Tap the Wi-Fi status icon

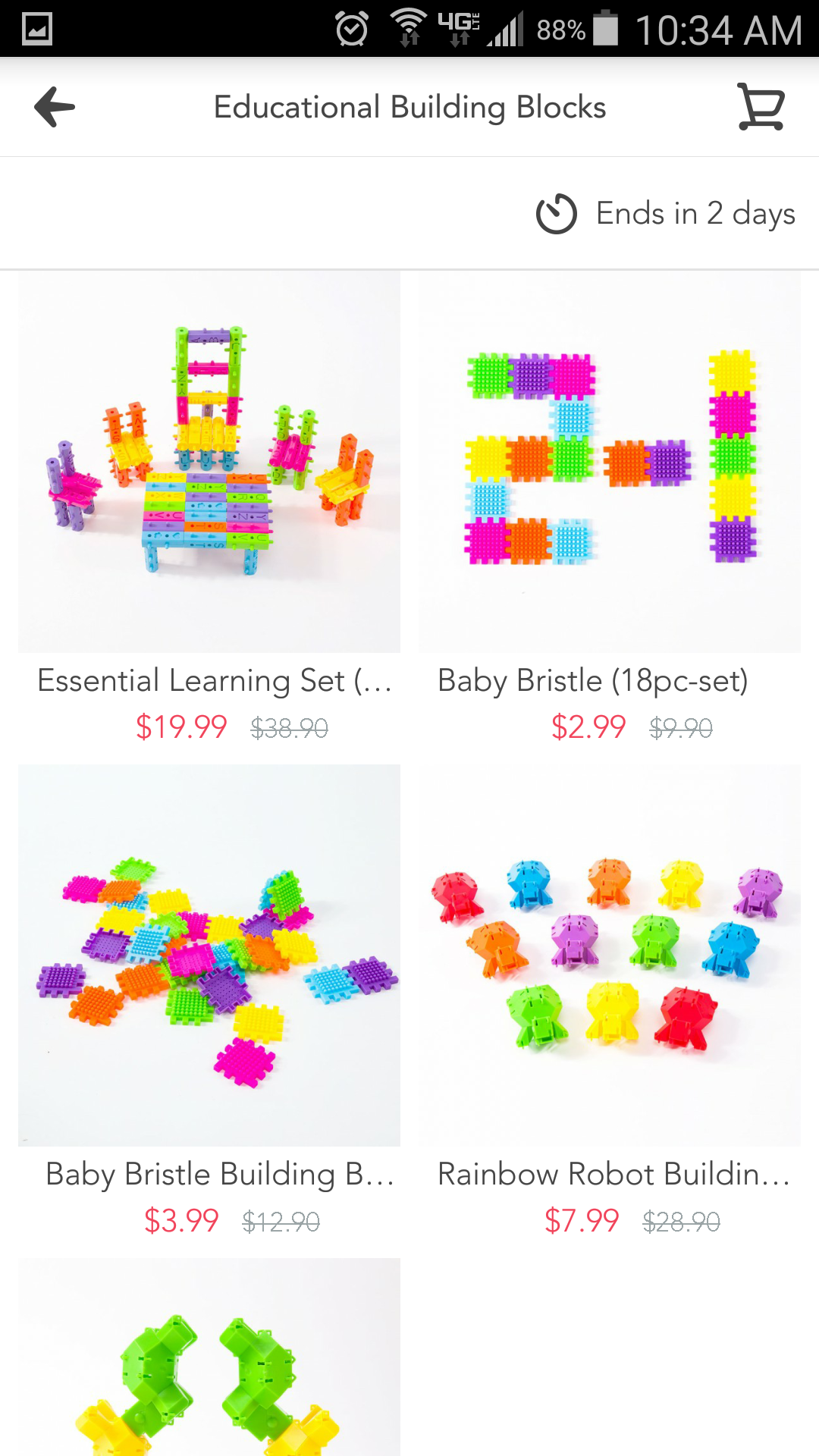click(409, 28)
